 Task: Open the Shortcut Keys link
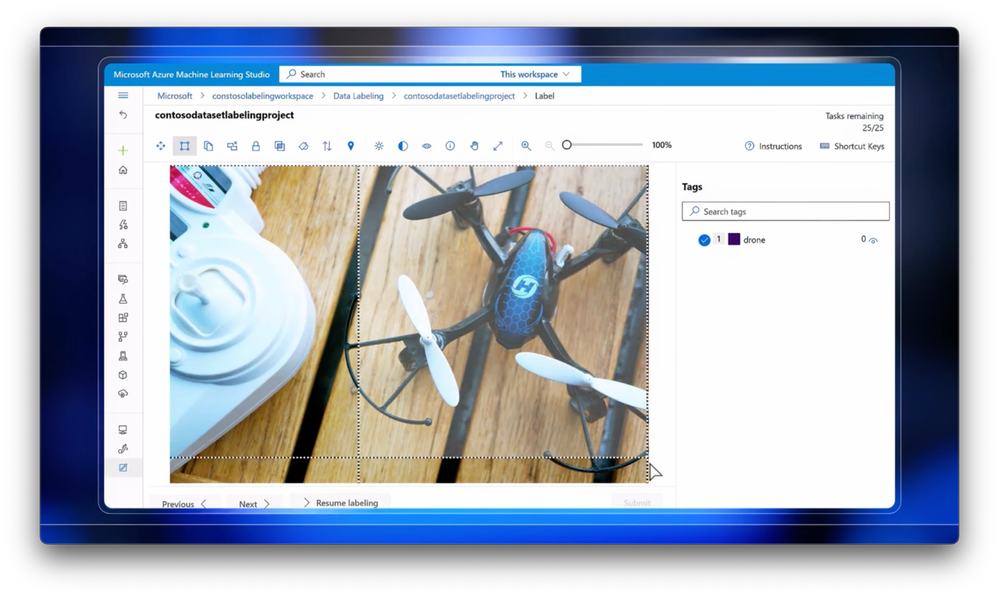coord(852,146)
